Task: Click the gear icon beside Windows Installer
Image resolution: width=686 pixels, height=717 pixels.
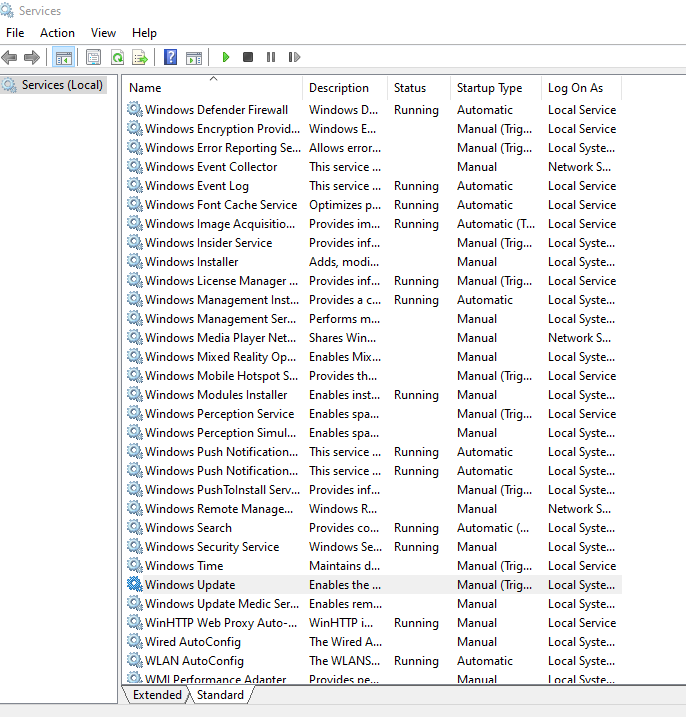Action: coord(134,261)
